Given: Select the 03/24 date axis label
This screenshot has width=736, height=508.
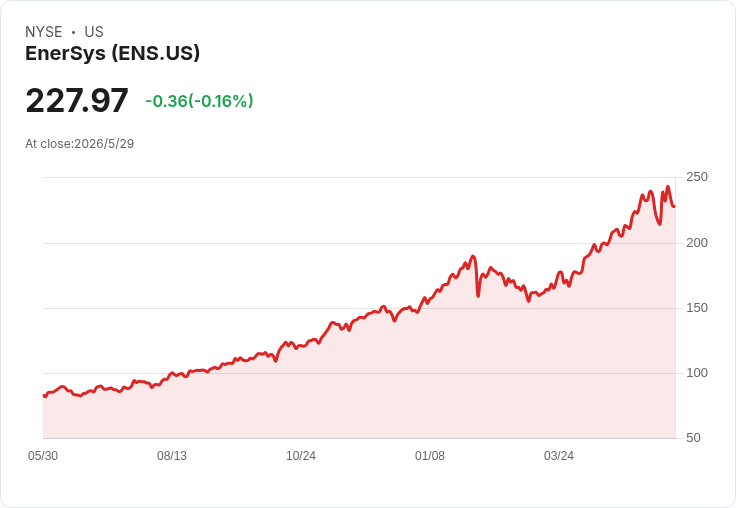Looking at the screenshot, I should point(559,455).
